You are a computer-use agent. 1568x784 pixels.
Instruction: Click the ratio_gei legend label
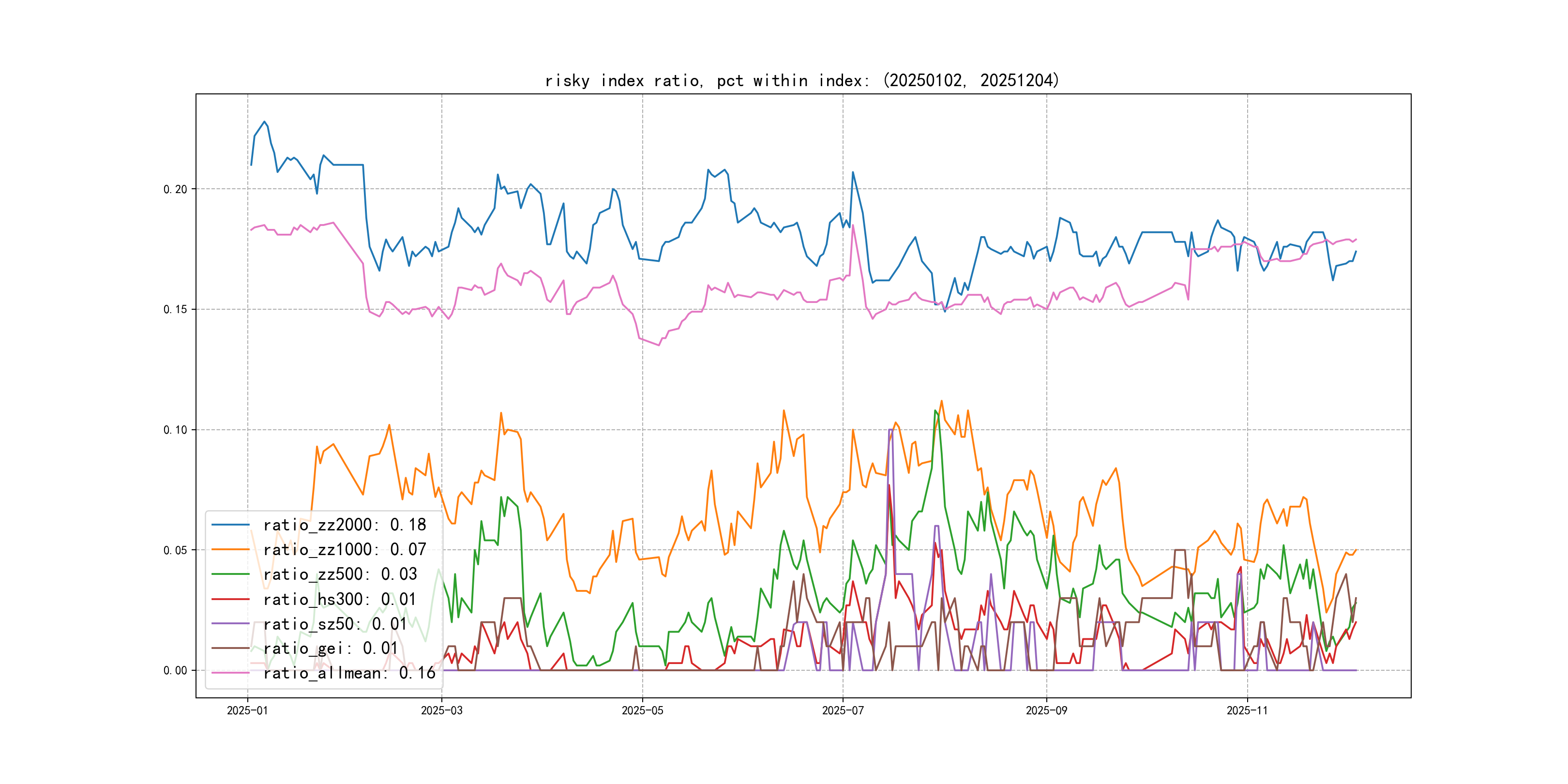pyautogui.click(x=331, y=648)
